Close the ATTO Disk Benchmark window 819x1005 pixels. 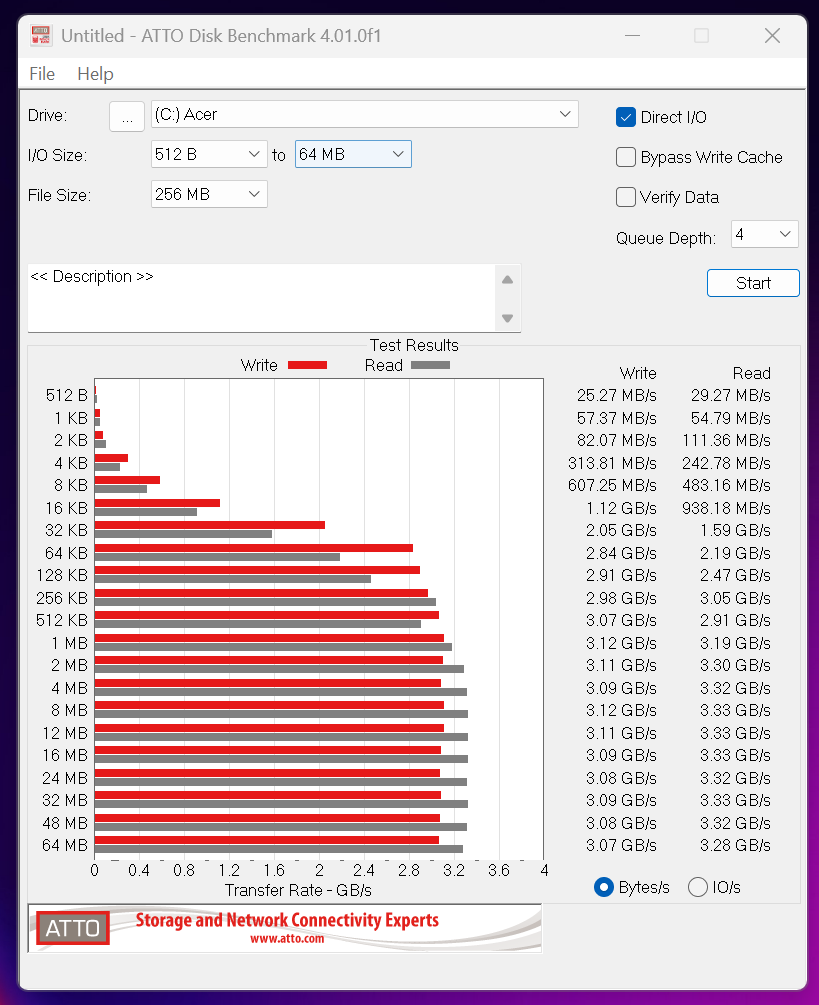(x=772, y=36)
